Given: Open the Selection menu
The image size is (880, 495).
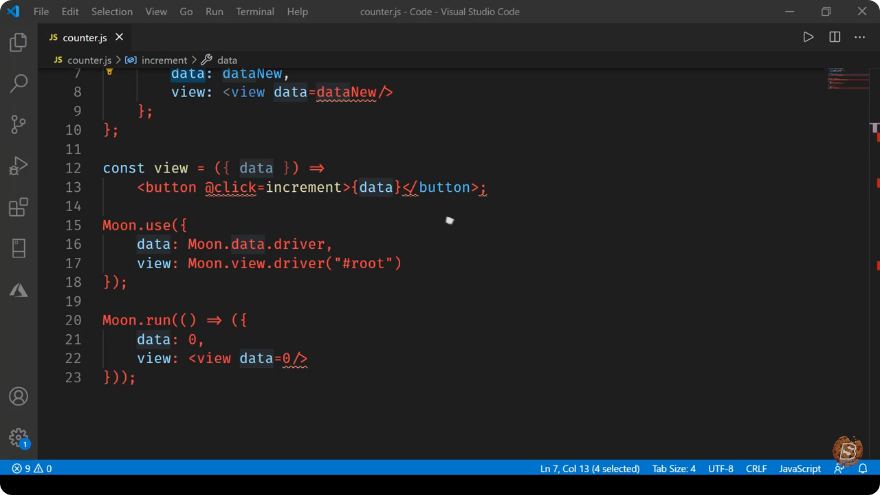Looking at the screenshot, I should tap(112, 11).
